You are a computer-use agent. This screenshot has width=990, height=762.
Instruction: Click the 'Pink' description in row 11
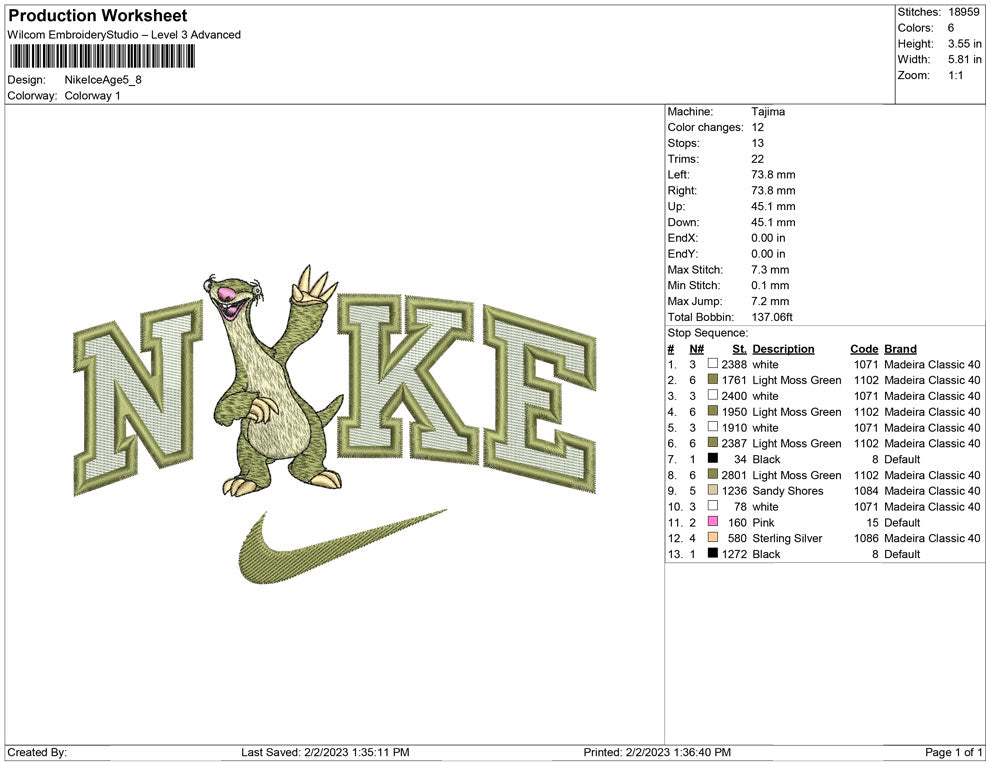(x=763, y=522)
